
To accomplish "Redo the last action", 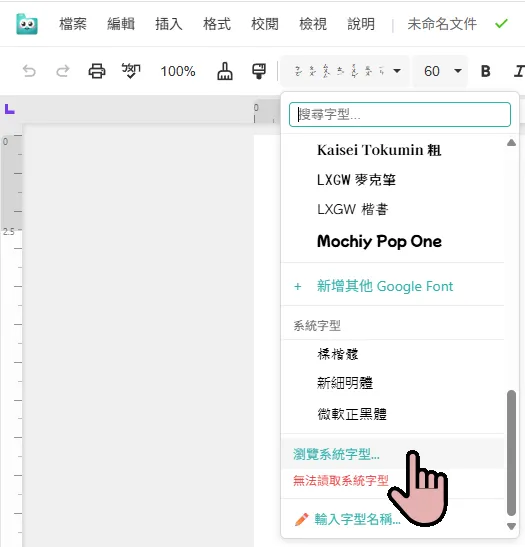I will click(x=63, y=71).
